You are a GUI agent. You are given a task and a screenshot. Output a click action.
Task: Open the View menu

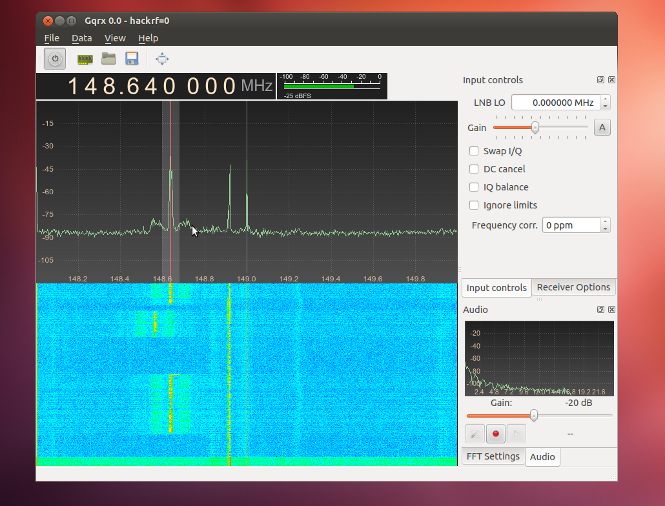[x=114, y=38]
